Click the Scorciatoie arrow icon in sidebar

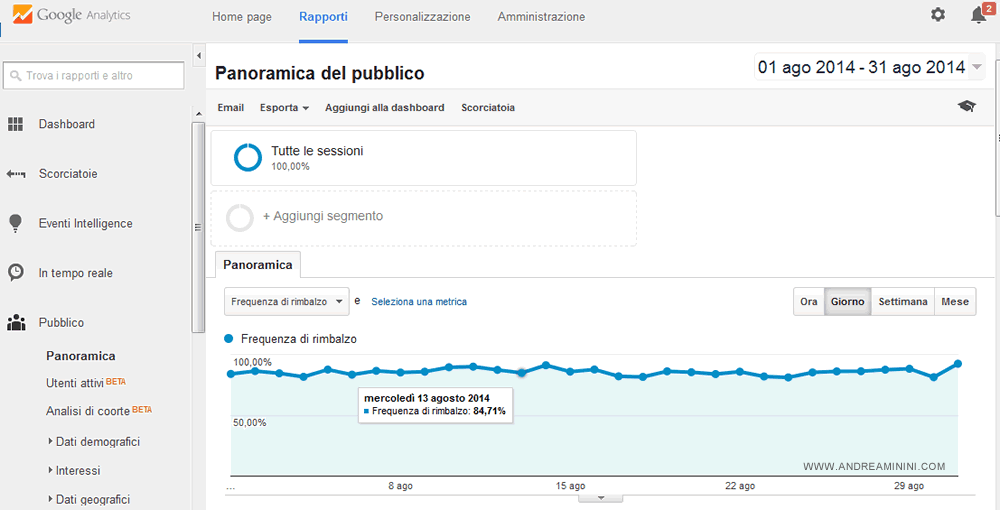click(x=16, y=174)
